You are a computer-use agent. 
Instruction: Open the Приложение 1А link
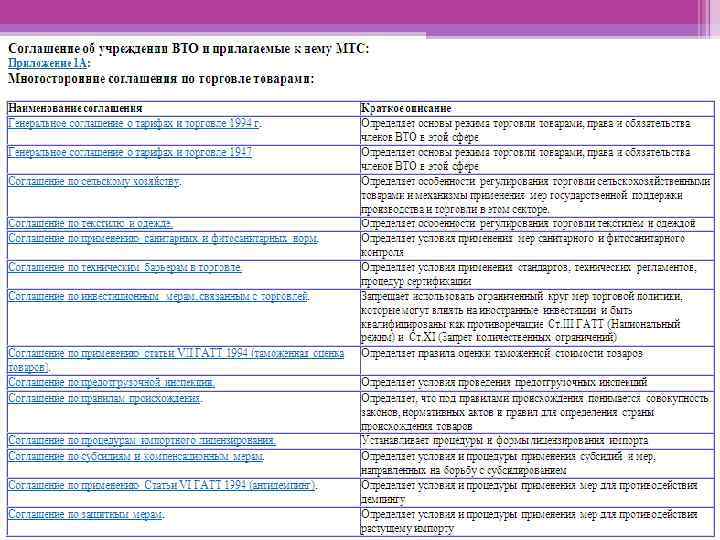click(49, 63)
